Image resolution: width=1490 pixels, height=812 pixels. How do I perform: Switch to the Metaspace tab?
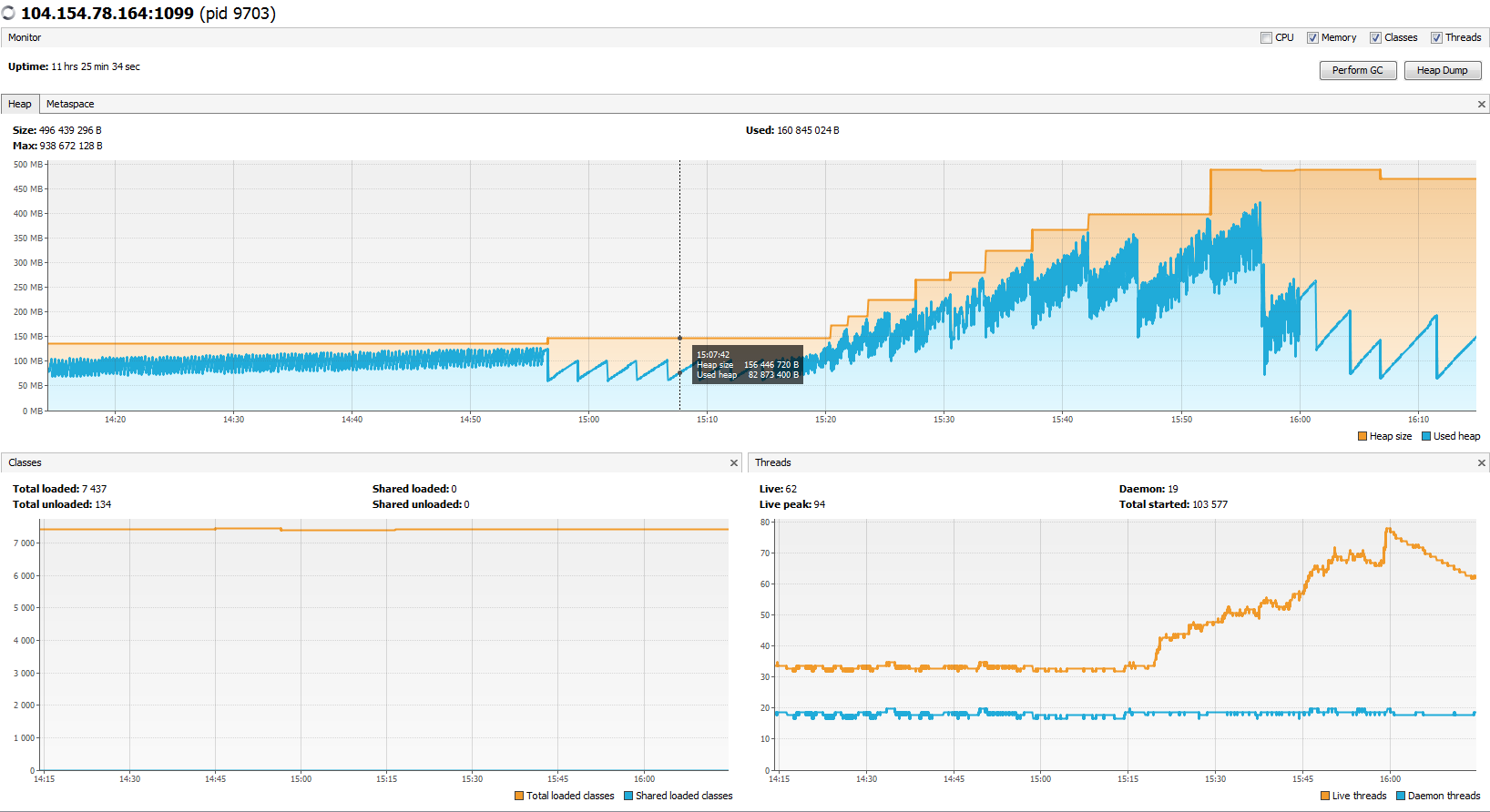pyautogui.click(x=70, y=104)
